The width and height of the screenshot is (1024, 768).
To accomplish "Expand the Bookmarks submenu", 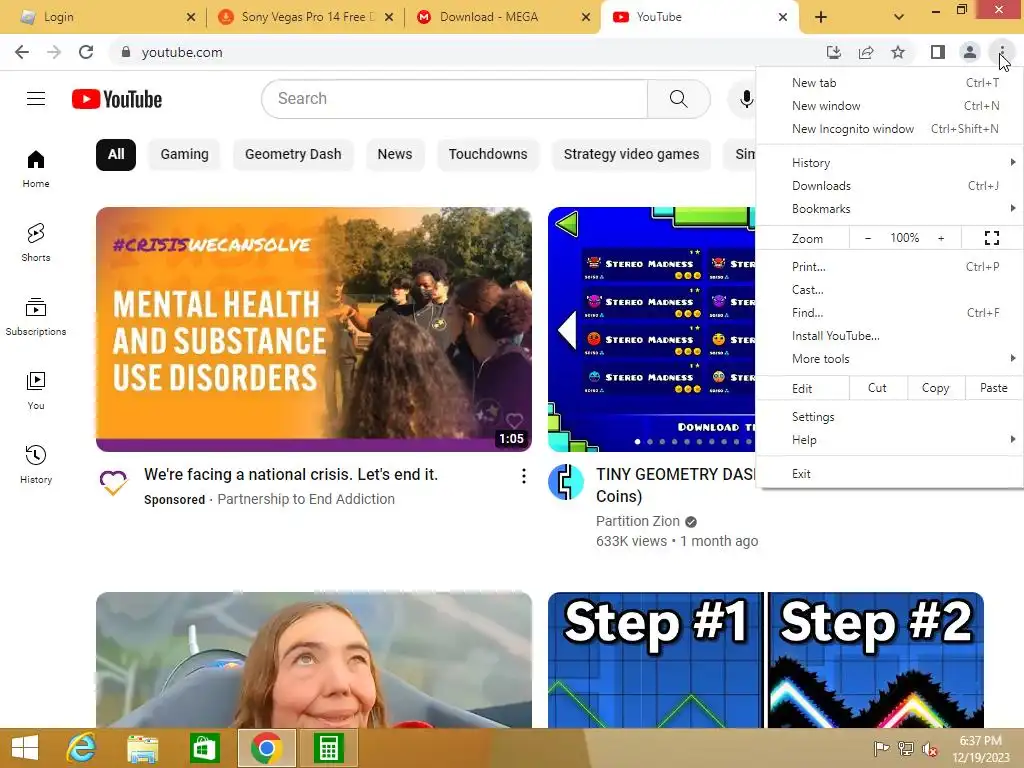I will [889, 209].
